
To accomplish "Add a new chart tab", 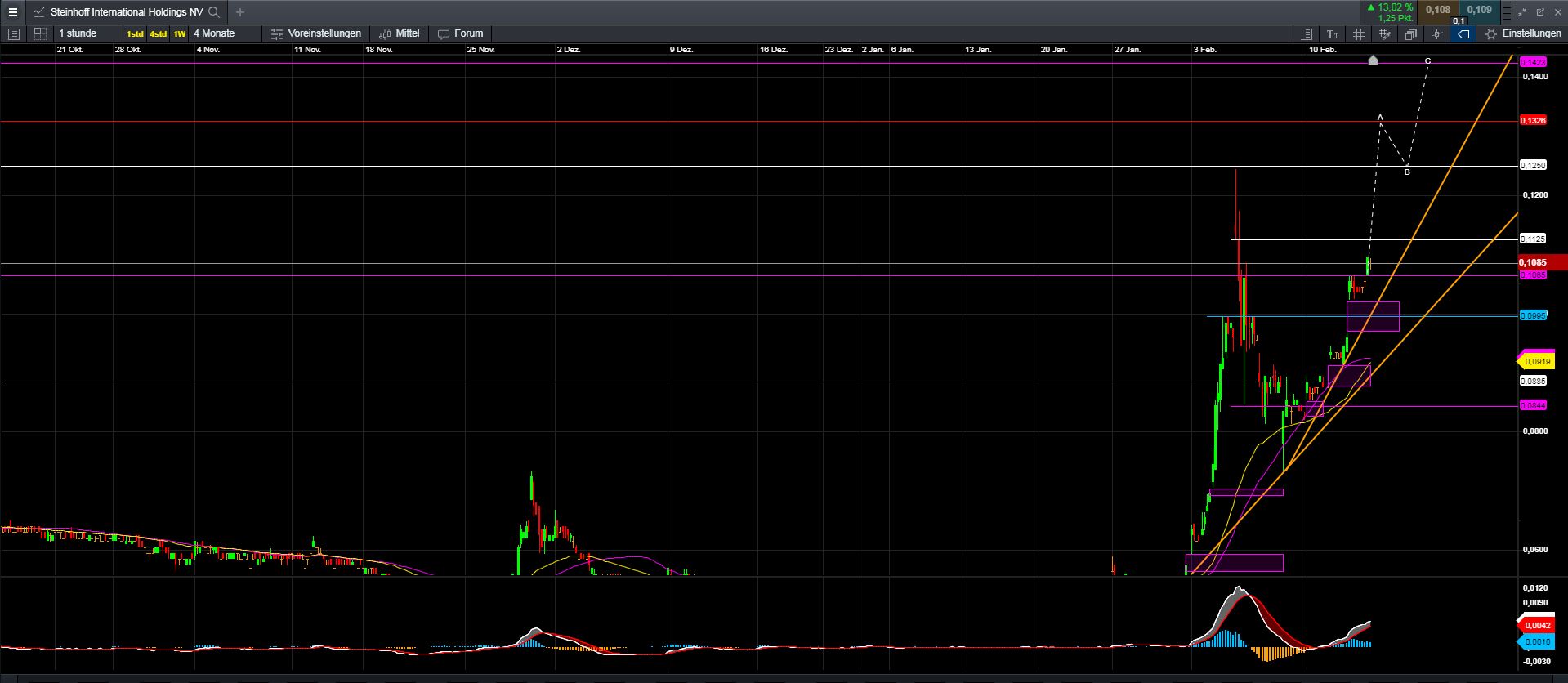I will click(239, 12).
